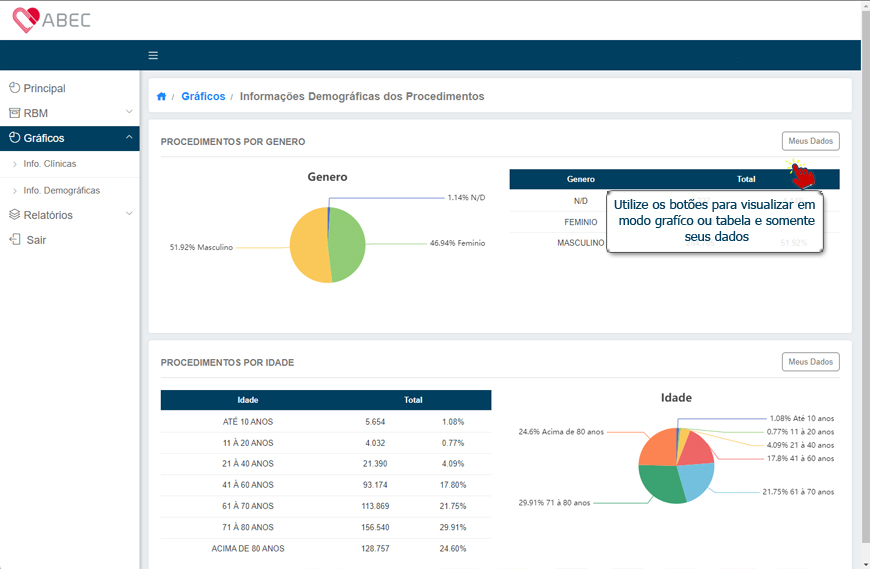Click the '41 À 60 ANOS' table row

326,485
